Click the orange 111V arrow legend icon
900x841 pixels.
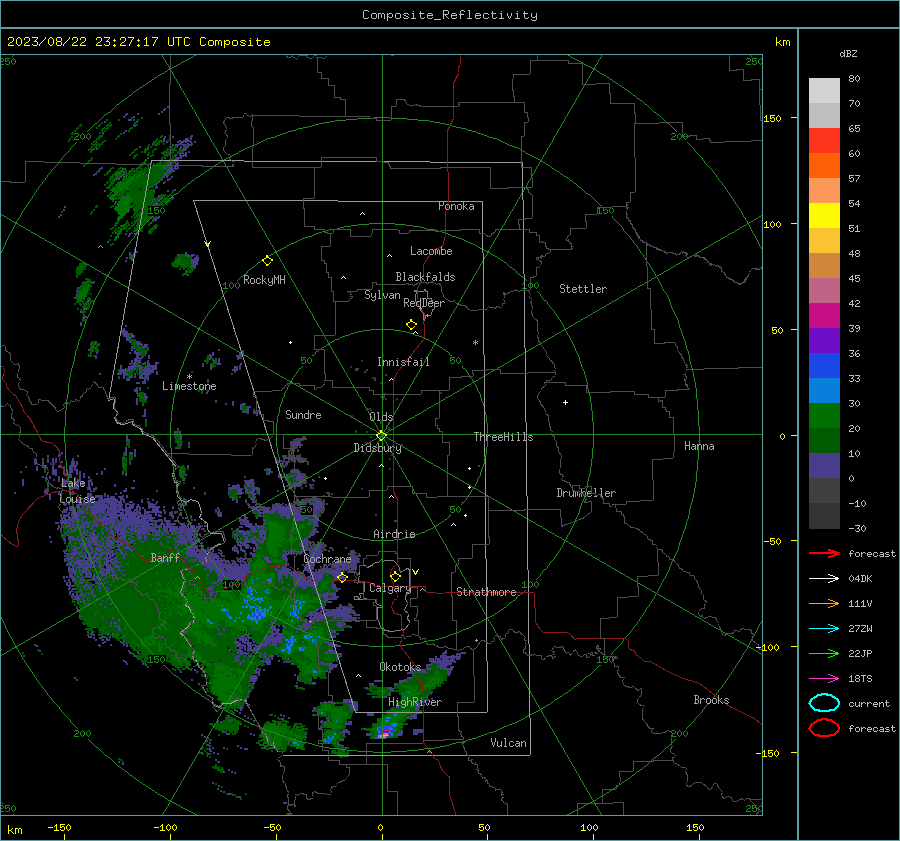pos(824,603)
